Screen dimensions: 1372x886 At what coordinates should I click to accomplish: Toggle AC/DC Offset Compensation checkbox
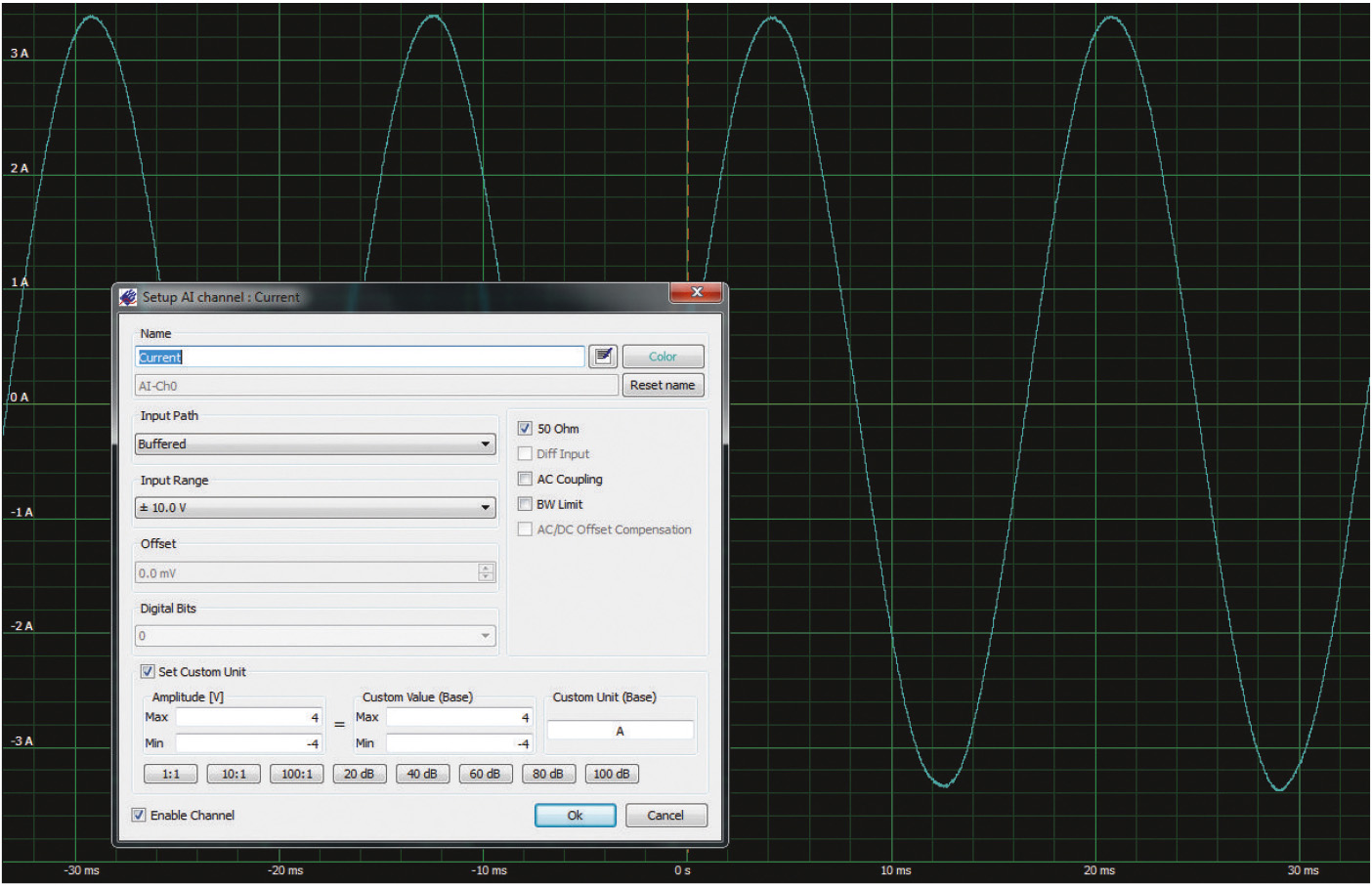click(525, 529)
